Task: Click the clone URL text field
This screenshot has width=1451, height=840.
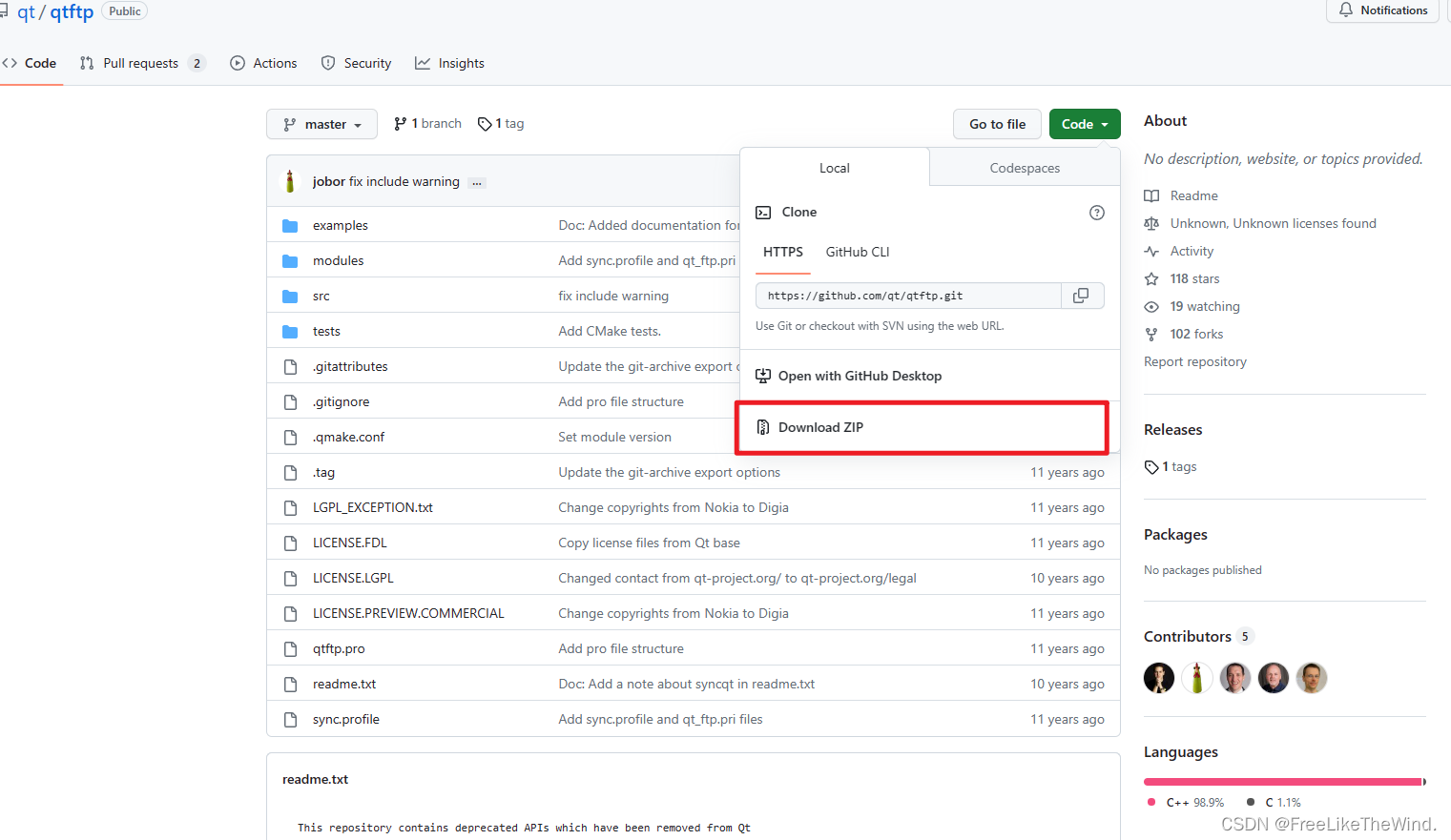Action: (x=907, y=297)
